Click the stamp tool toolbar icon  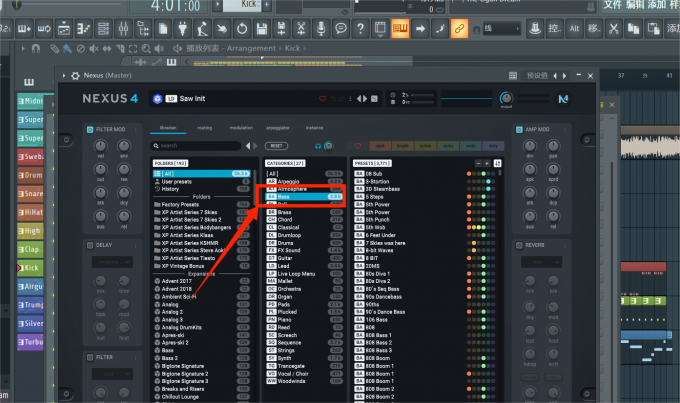(535, 29)
